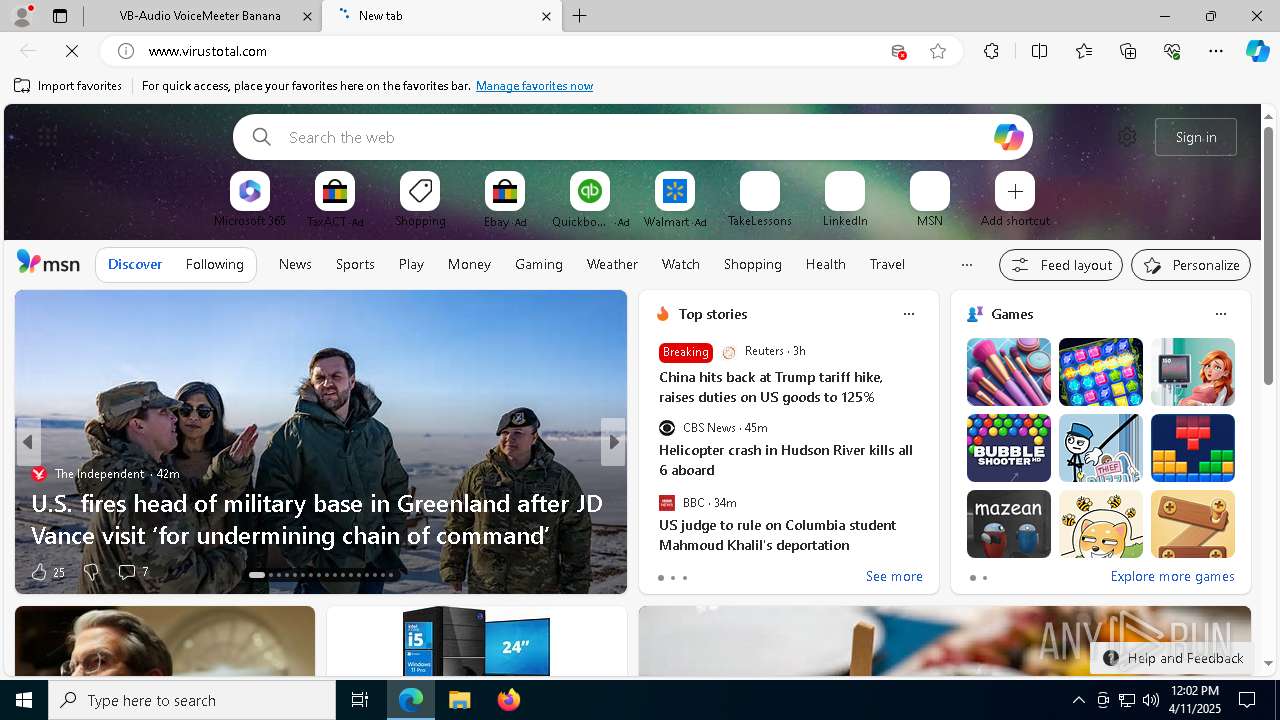Switch to VB-Audio VoiceMeeter Banana tab
The image size is (1280, 720).
coord(202,16)
